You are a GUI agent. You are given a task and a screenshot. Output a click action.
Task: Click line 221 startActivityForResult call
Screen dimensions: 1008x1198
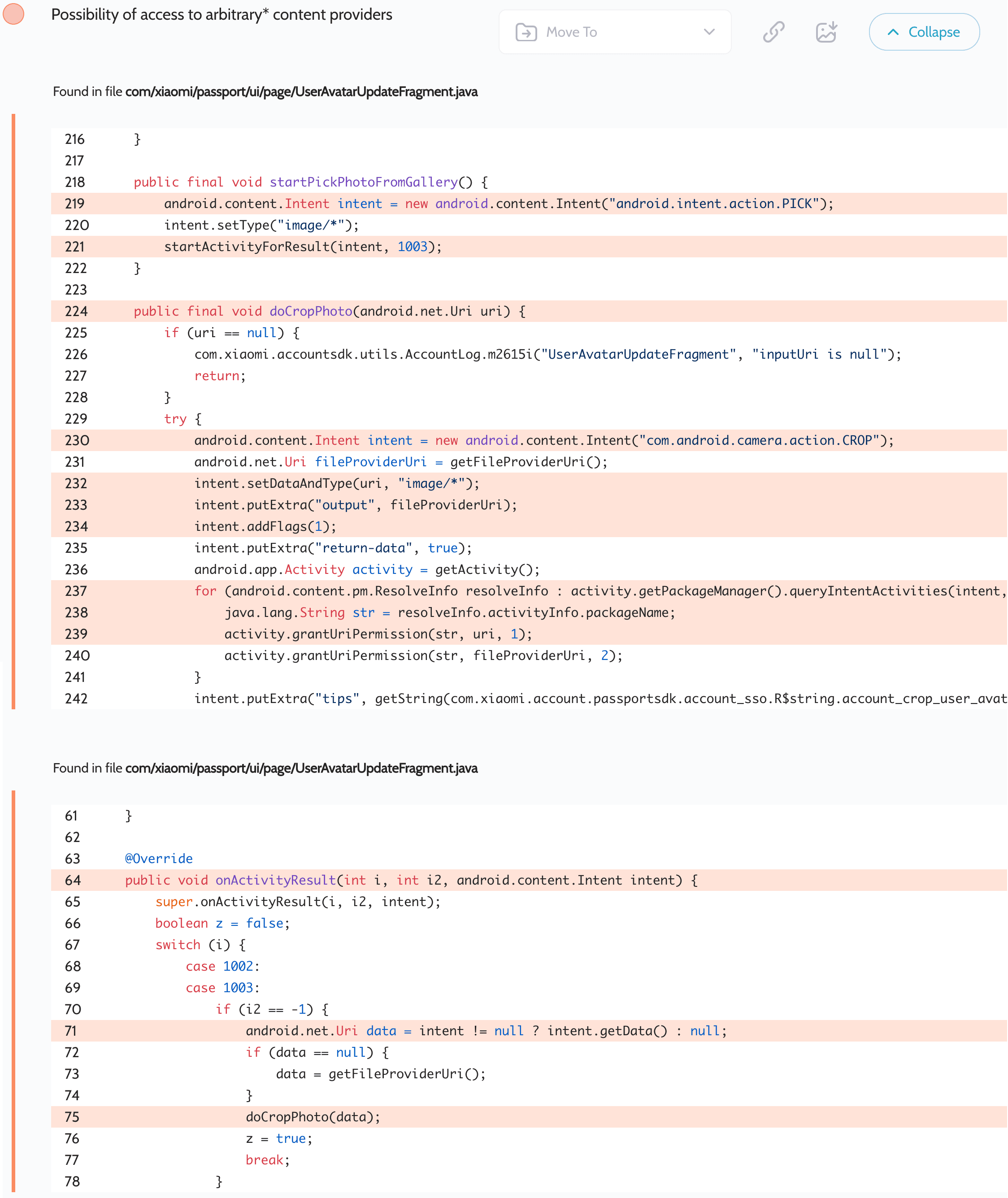pos(303,247)
